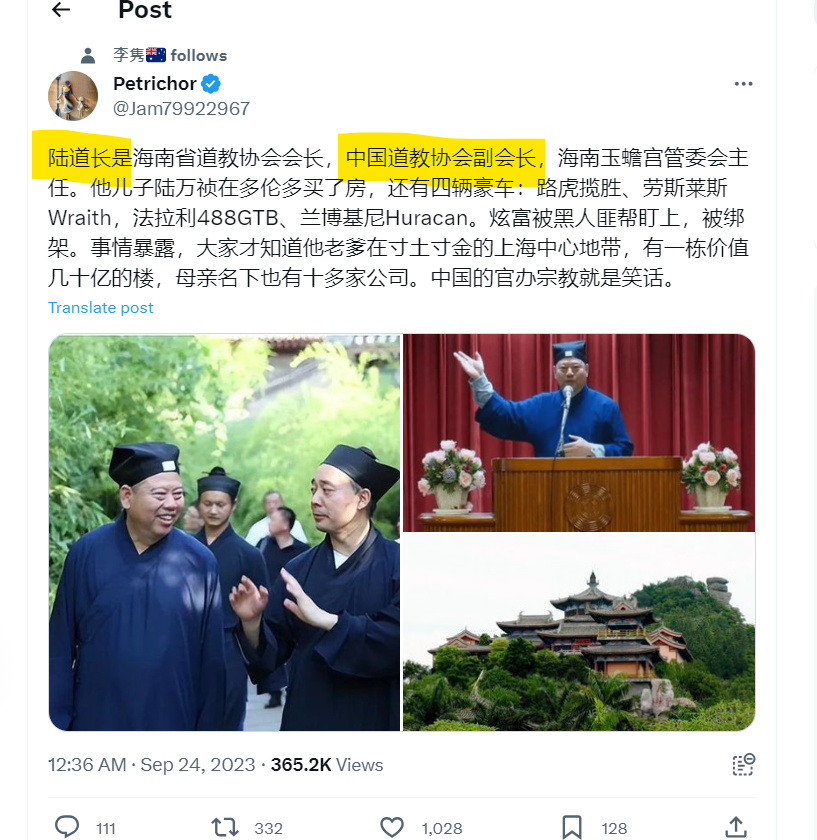Image resolution: width=817 pixels, height=840 pixels.
Task: Open Petrichor's profile avatar
Action: 73,96
